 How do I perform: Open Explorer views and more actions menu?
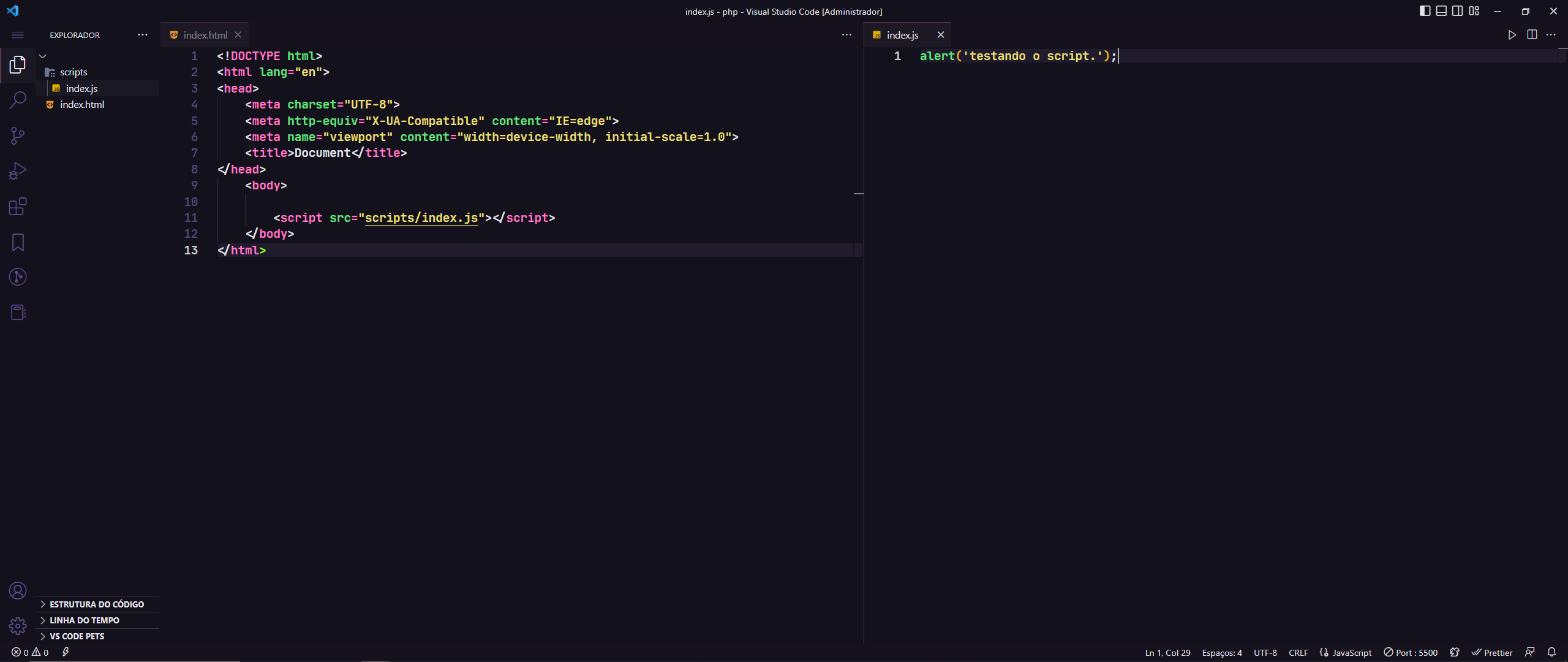[143, 35]
